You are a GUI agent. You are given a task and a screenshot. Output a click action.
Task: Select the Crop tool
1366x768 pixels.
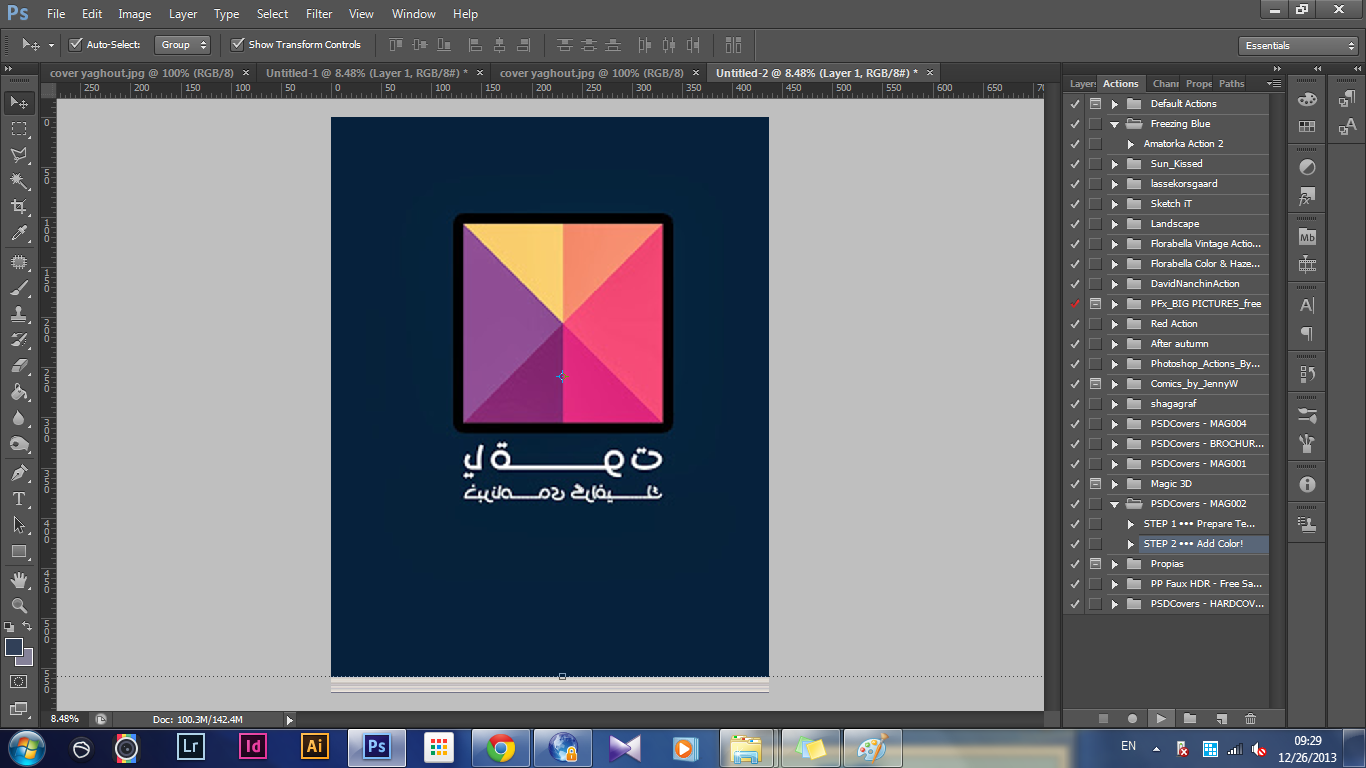click(x=18, y=207)
